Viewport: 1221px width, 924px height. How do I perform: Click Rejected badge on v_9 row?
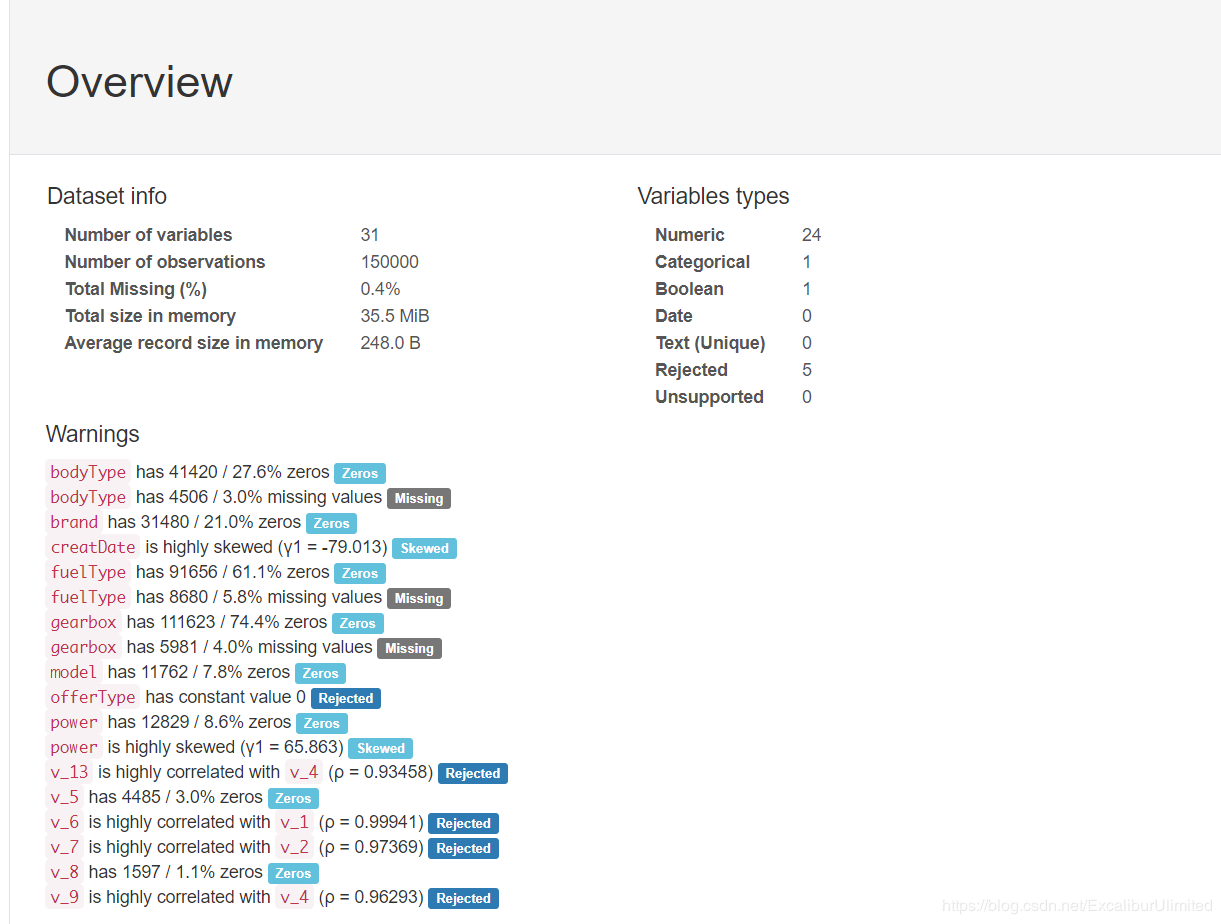pyautogui.click(x=463, y=898)
